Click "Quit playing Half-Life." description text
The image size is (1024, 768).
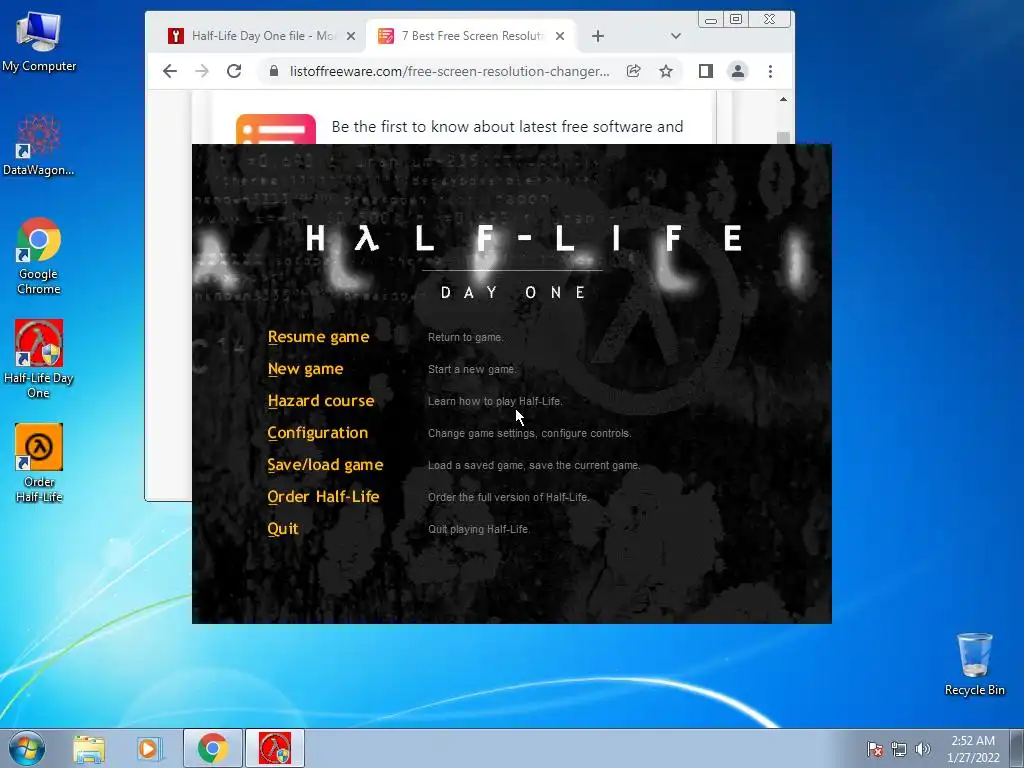click(x=479, y=530)
